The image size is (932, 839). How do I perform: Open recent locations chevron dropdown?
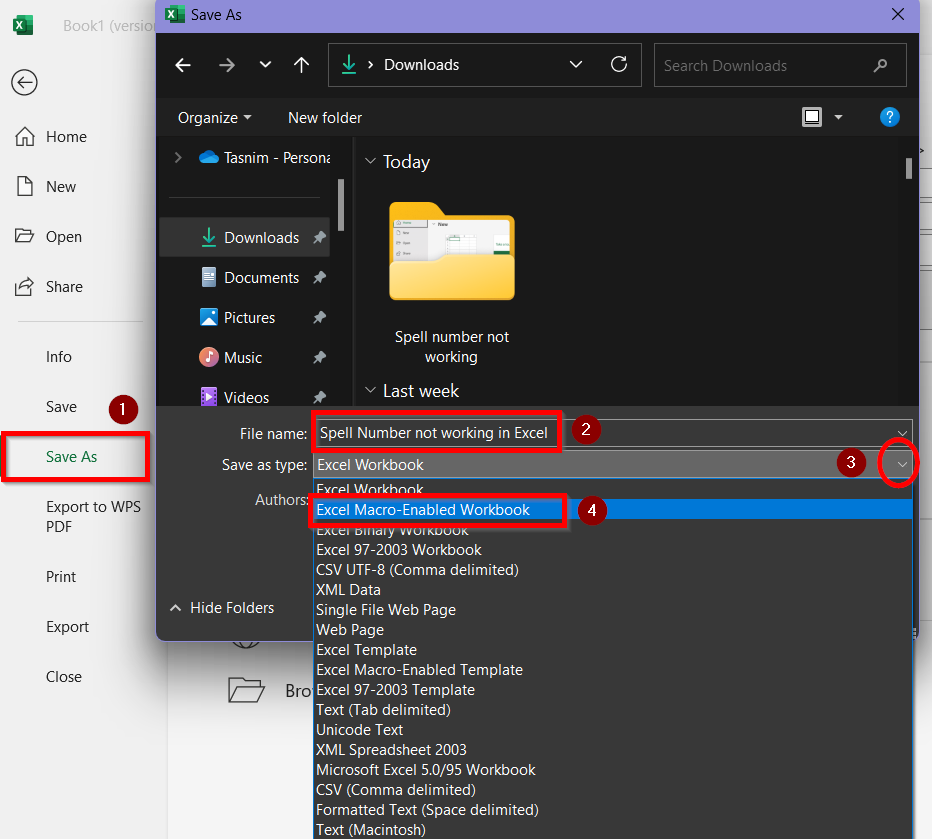pos(265,65)
